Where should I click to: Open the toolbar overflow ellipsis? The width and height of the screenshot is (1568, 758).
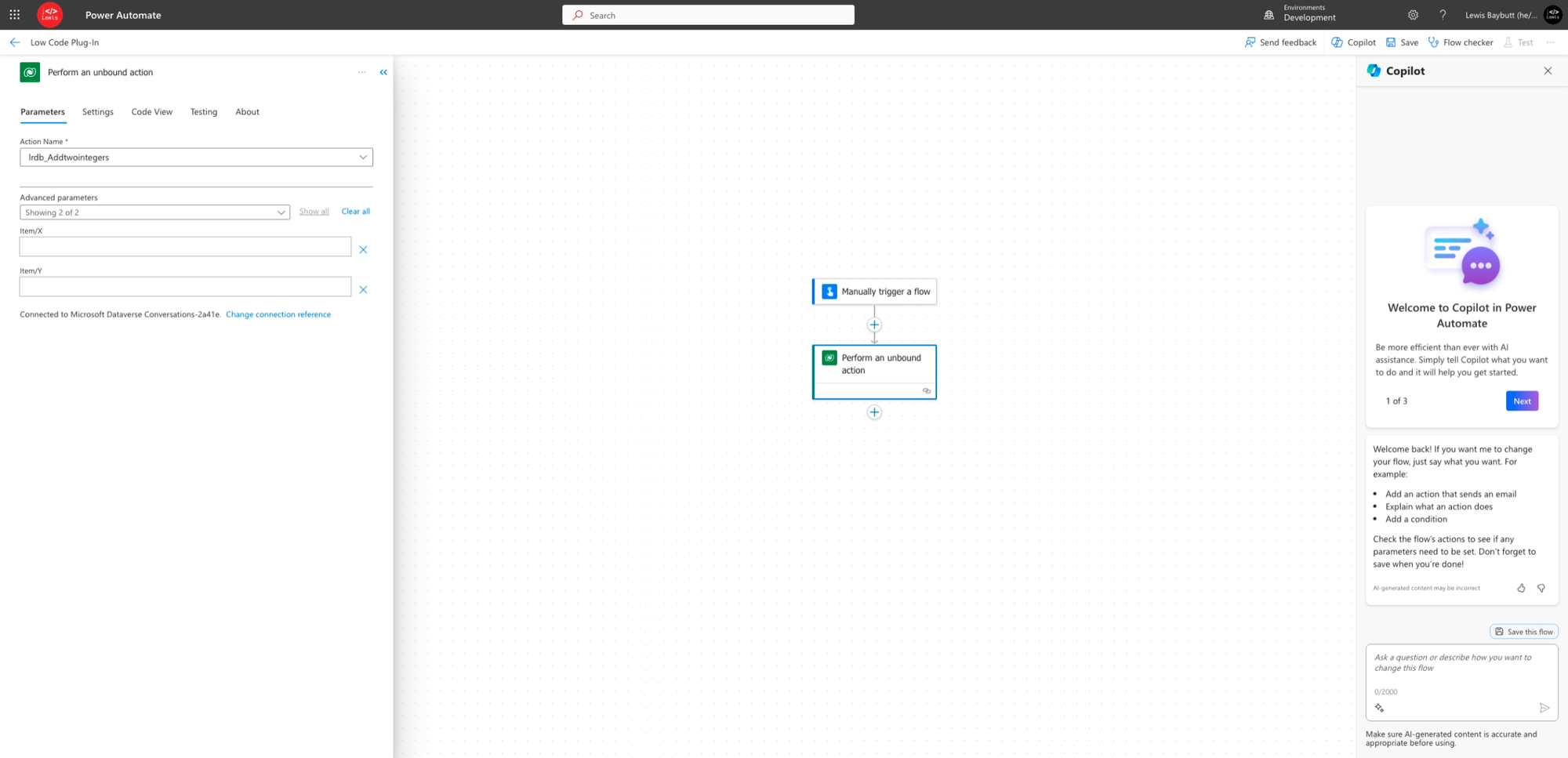coord(1550,42)
